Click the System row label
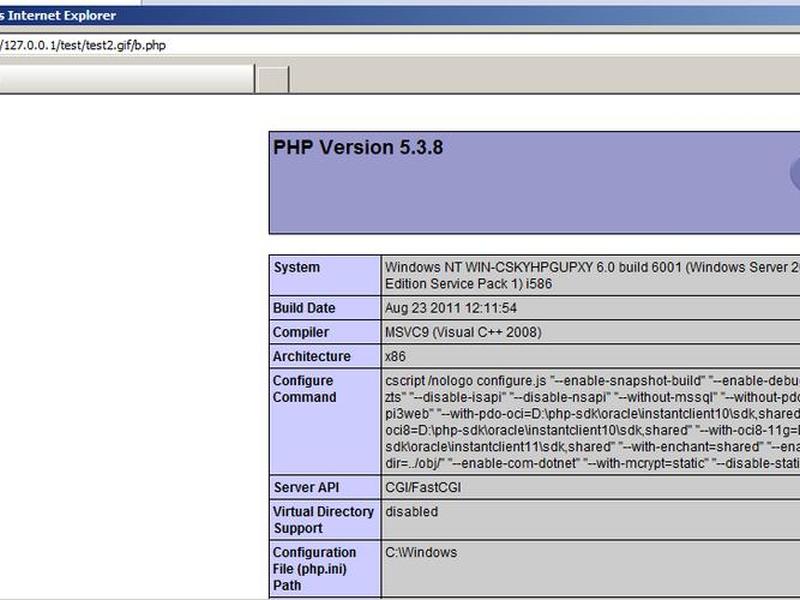This screenshot has width=800, height=600. (x=296, y=267)
